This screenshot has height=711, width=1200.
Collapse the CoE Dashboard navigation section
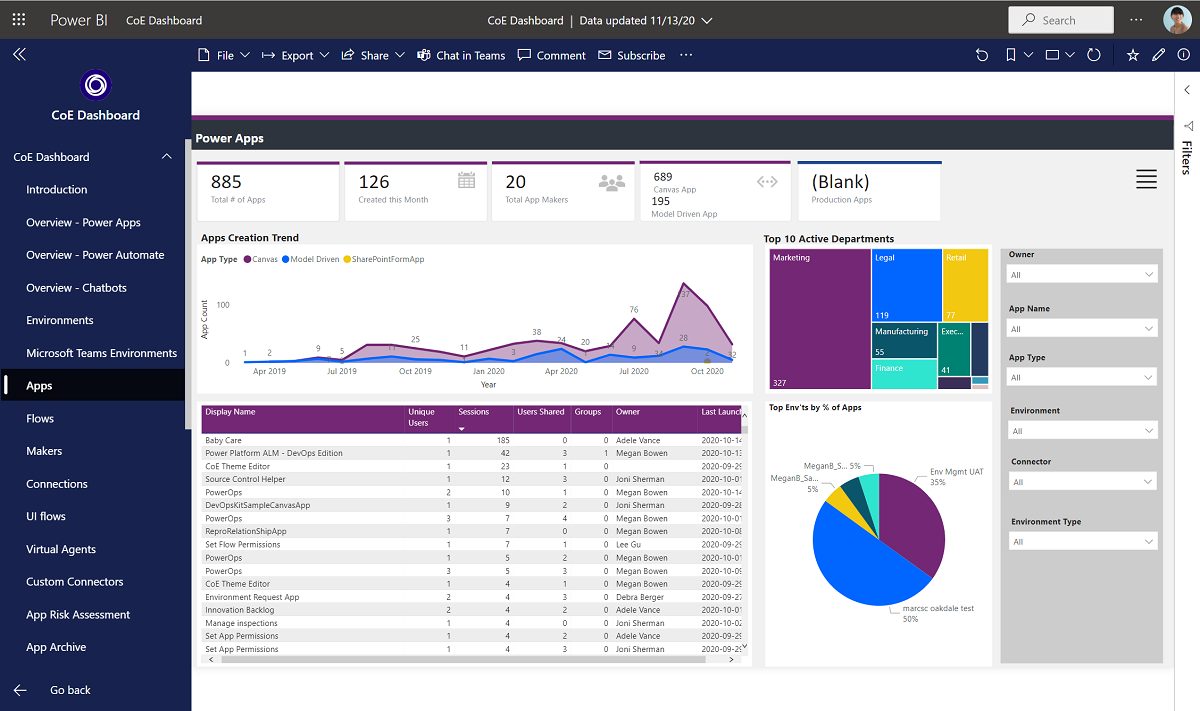coord(166,157)
